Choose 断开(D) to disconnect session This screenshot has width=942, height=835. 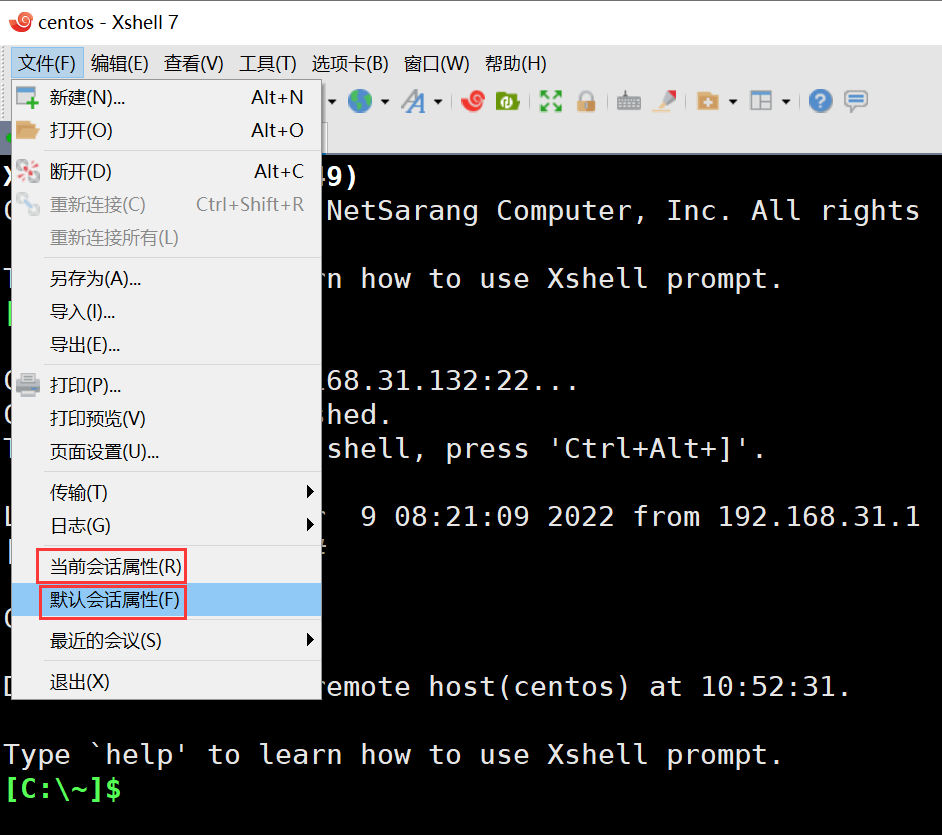[x=167, y=171]
